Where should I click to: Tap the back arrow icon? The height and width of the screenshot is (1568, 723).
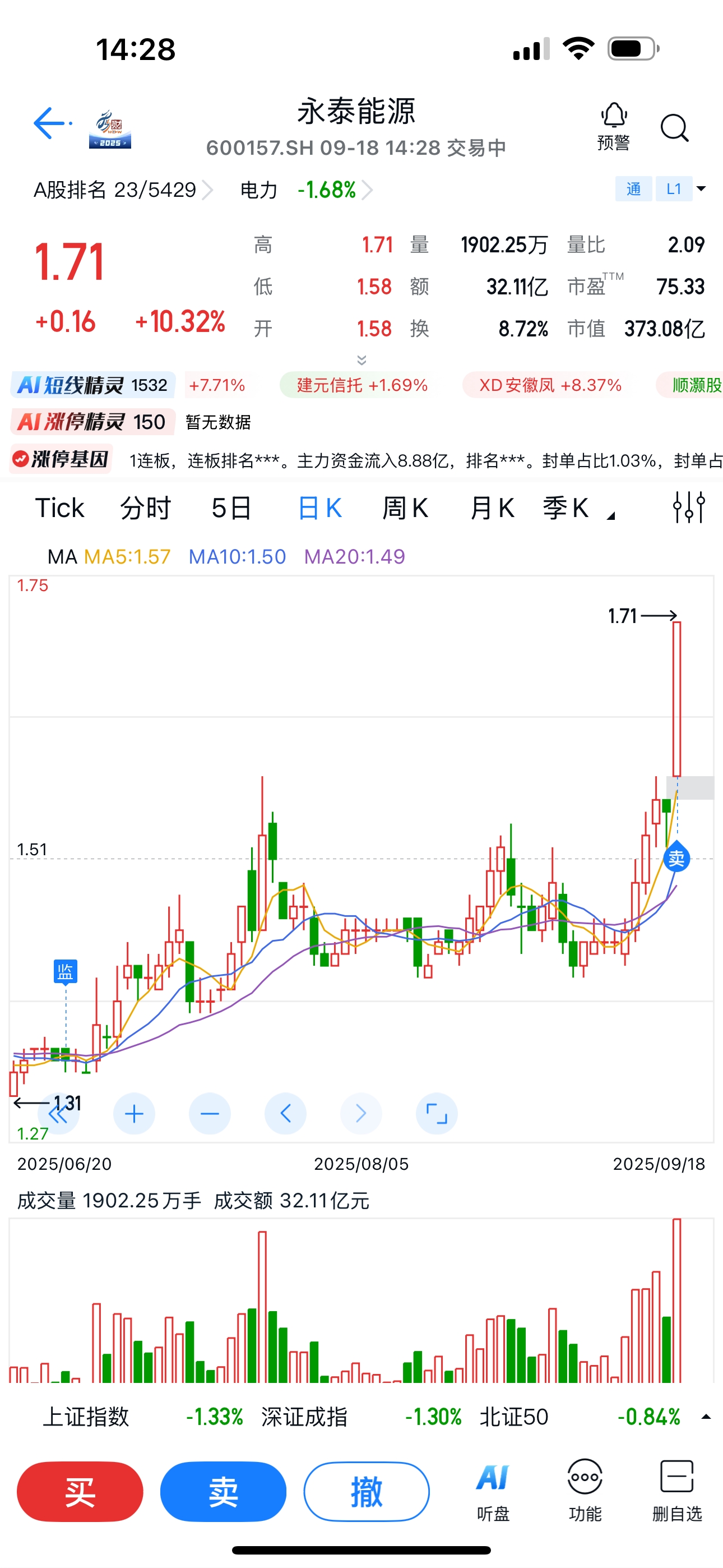point(51,123)
